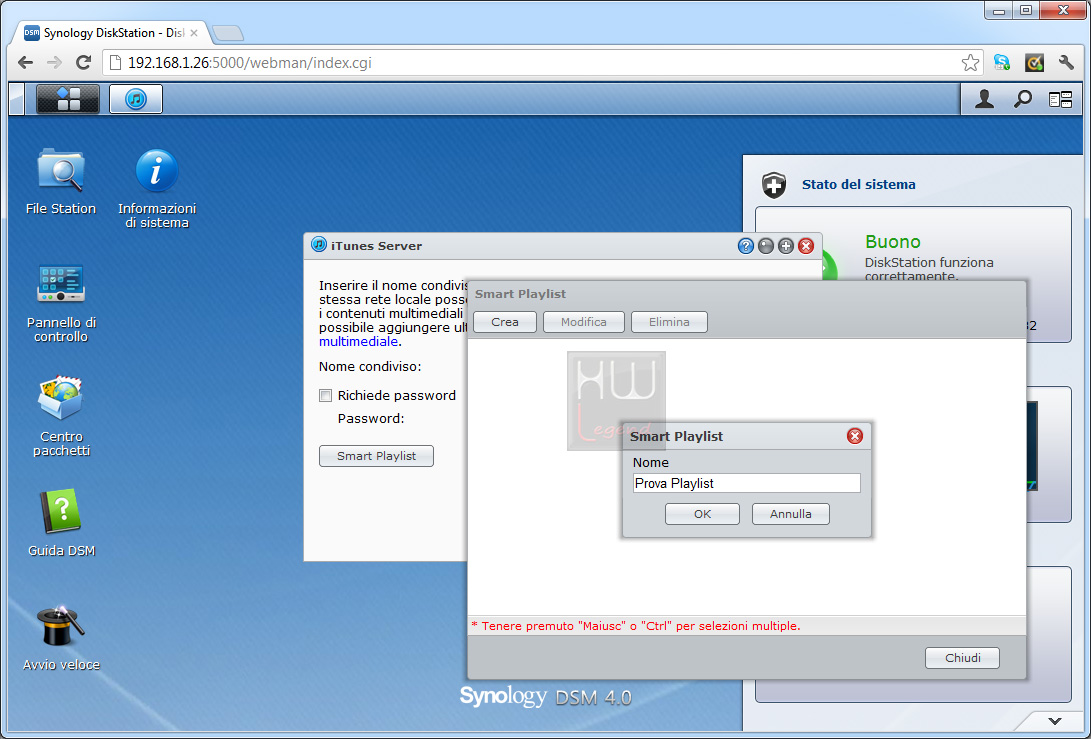The height and width of the screenshot is (739, 1091).
Task: Click the Buono status text
Action: [893, 241]
